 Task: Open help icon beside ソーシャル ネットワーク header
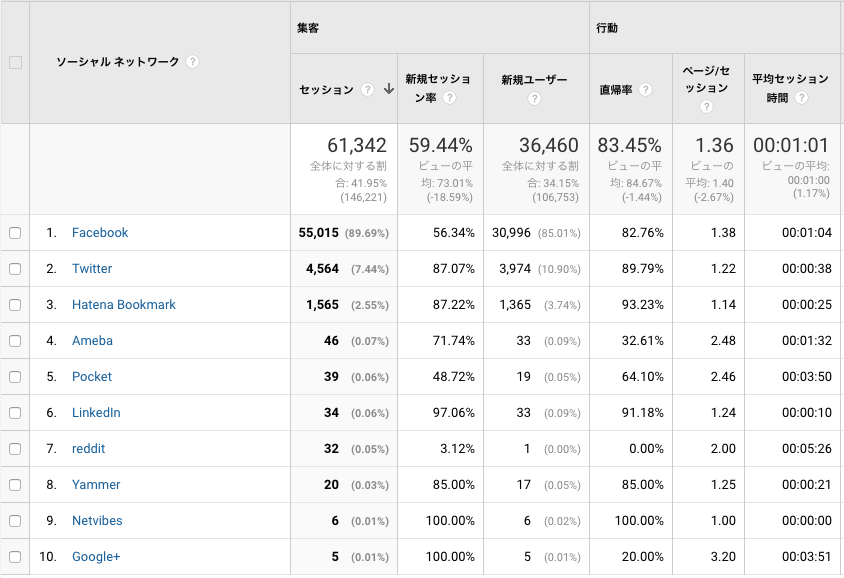(x=192, y=62)
